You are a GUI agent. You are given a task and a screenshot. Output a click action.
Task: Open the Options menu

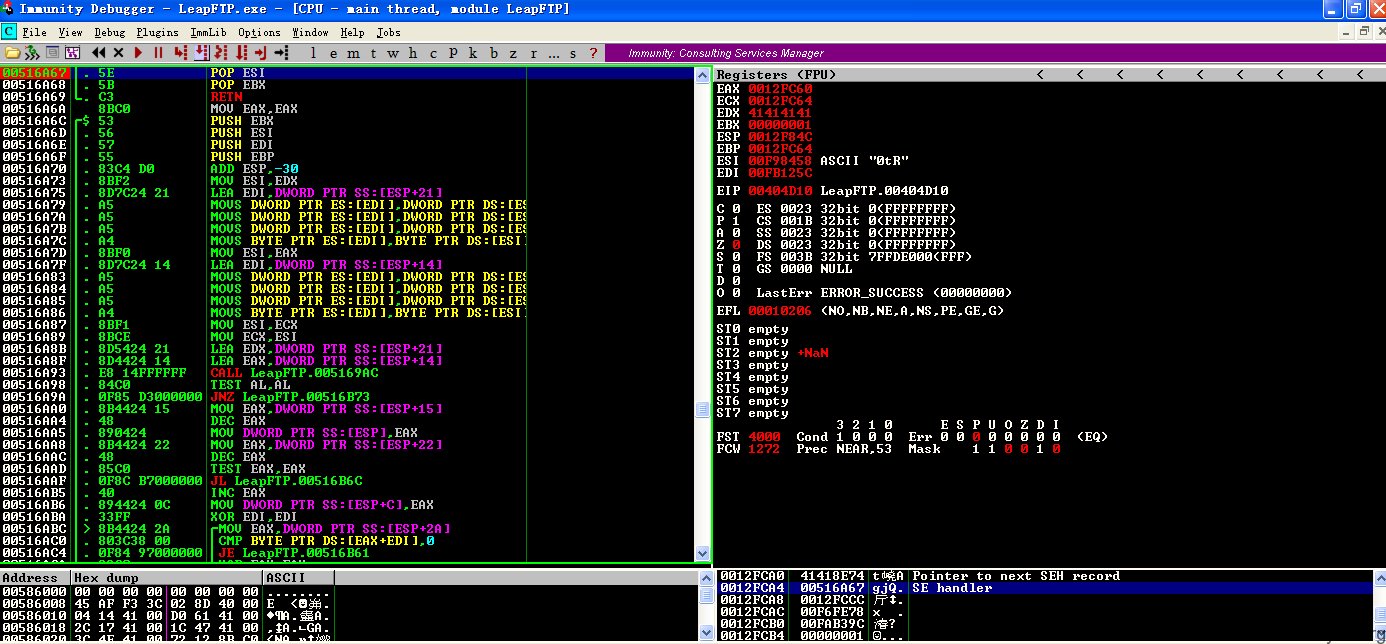[260, 32]
